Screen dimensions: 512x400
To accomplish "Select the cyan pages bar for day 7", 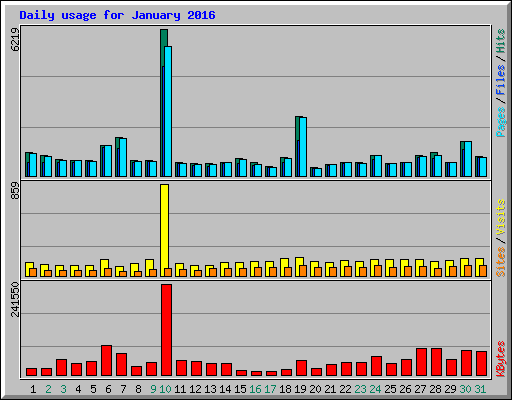I will click(123, 157).
